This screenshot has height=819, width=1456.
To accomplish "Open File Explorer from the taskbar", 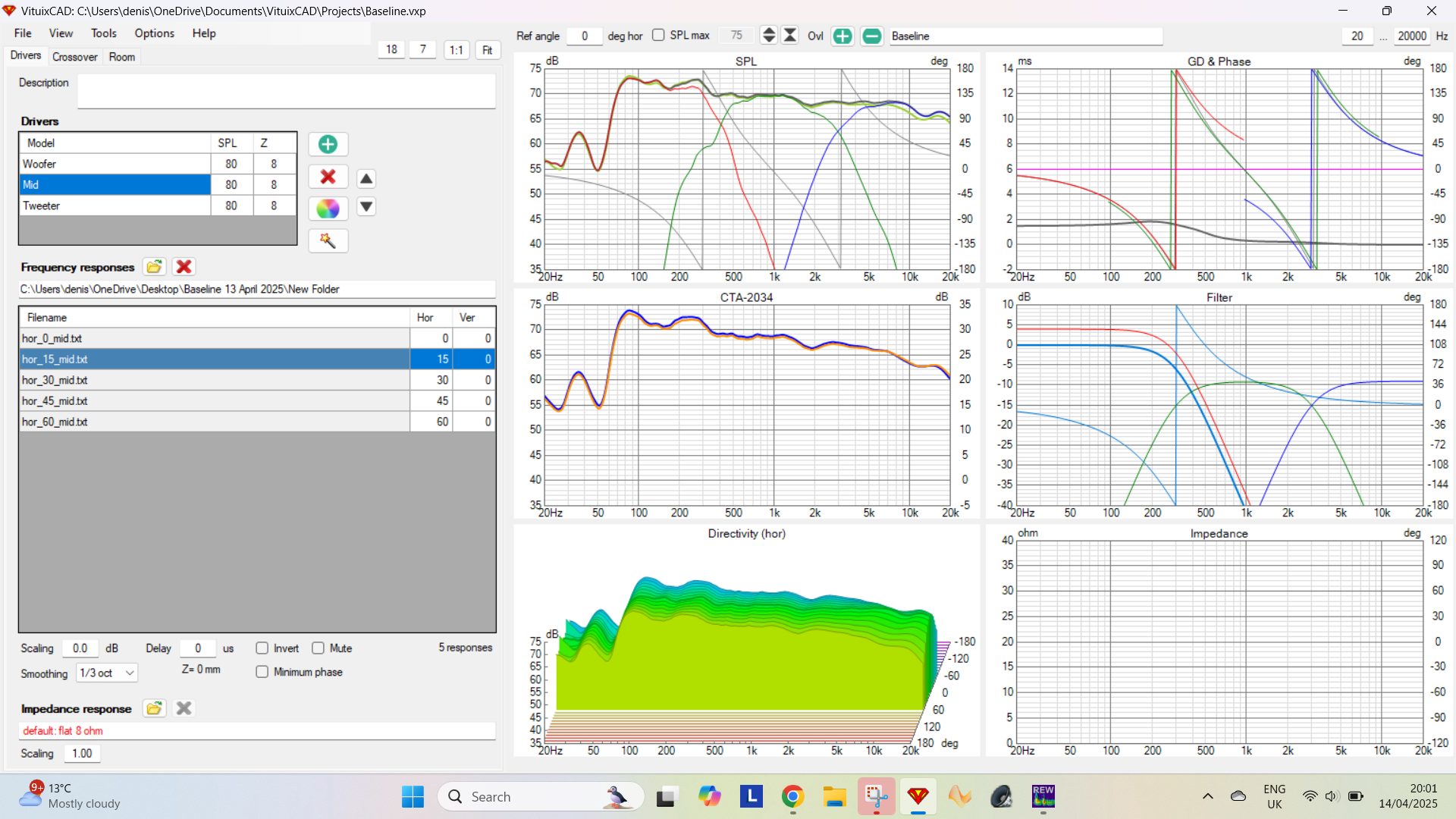I will 834,796.
